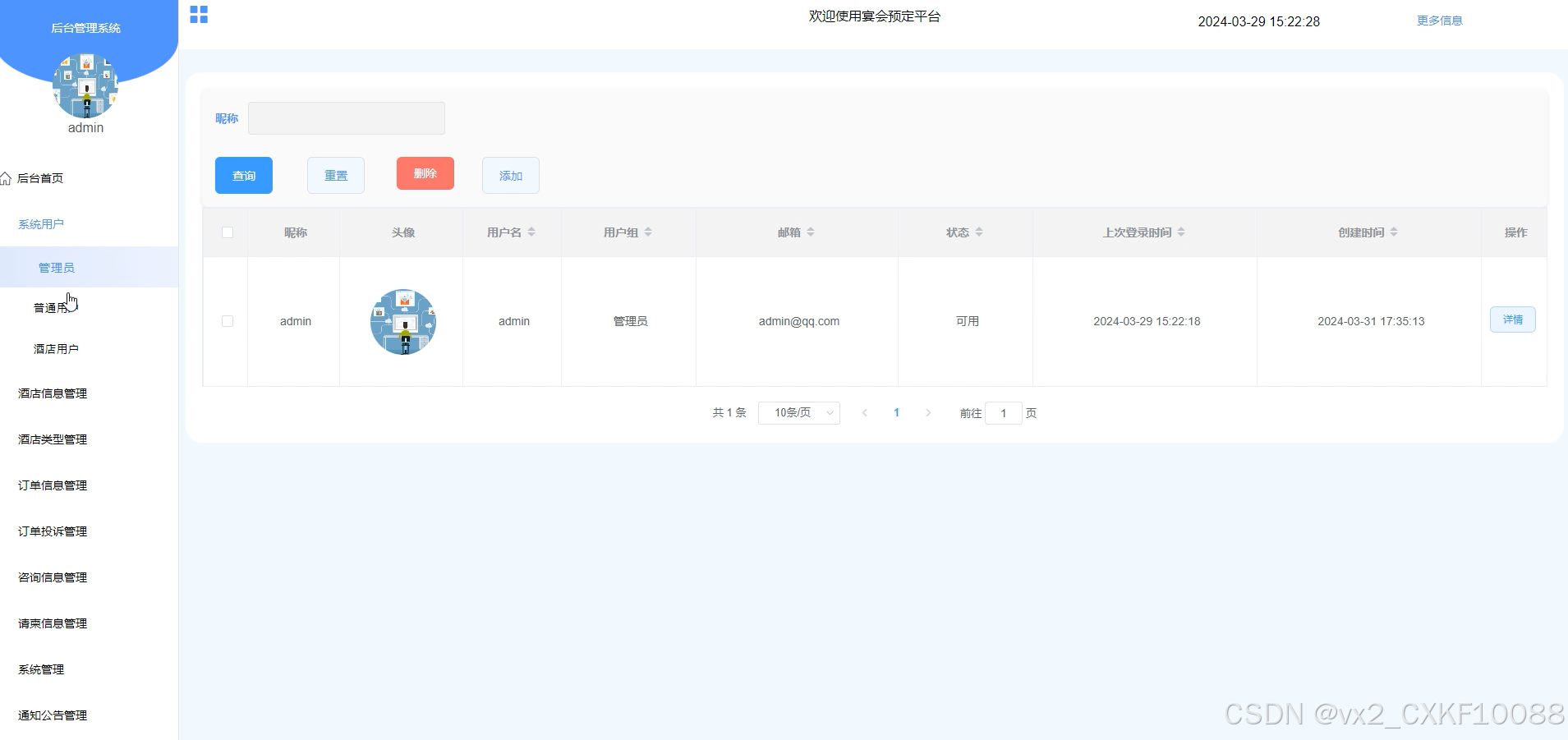Screen dimensions: 1568x740
Task: Click the admin@qq.com email cell
Action: coord(799,321)
